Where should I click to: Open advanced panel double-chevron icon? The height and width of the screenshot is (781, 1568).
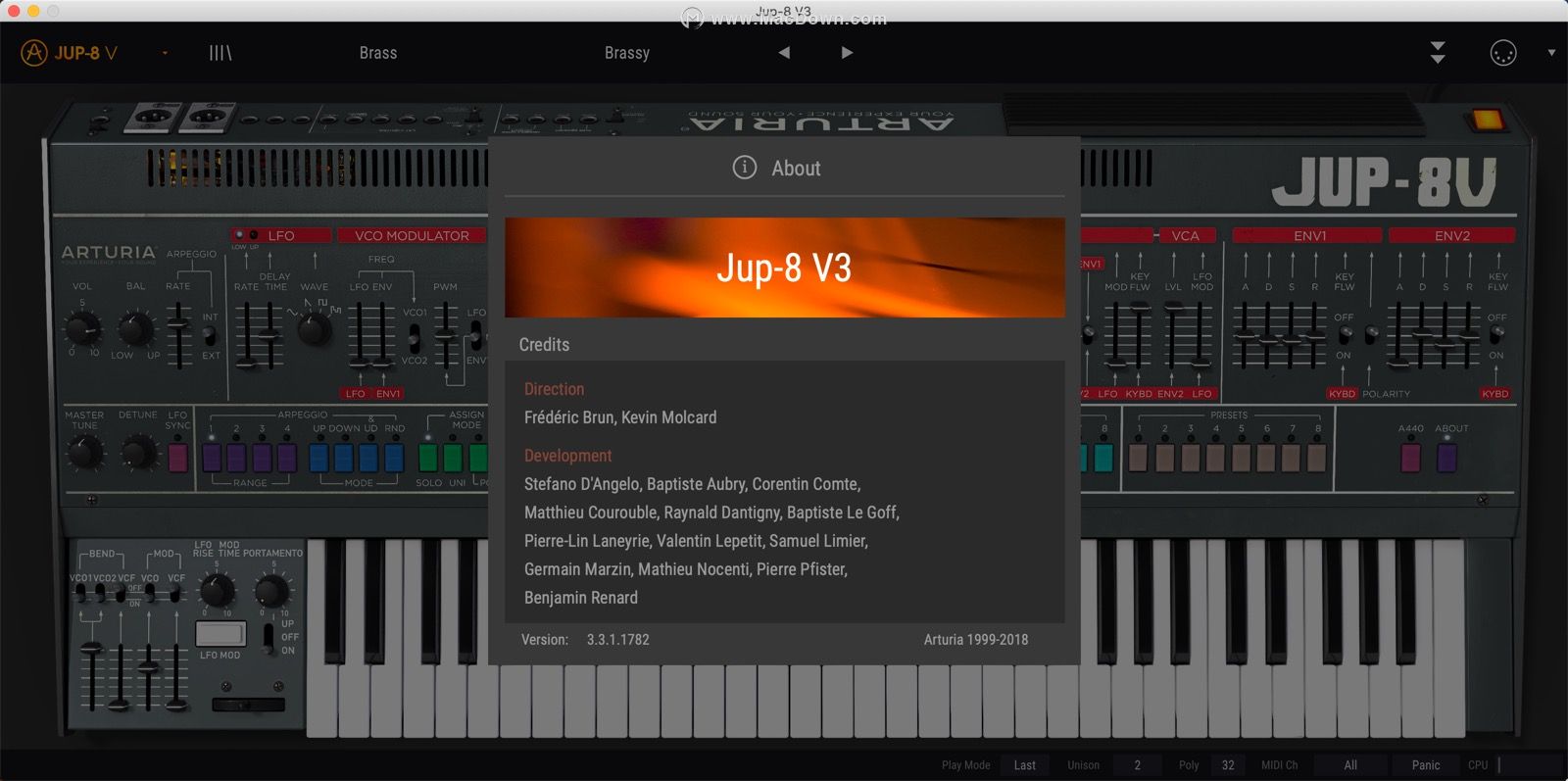(x=1438, y=53)
